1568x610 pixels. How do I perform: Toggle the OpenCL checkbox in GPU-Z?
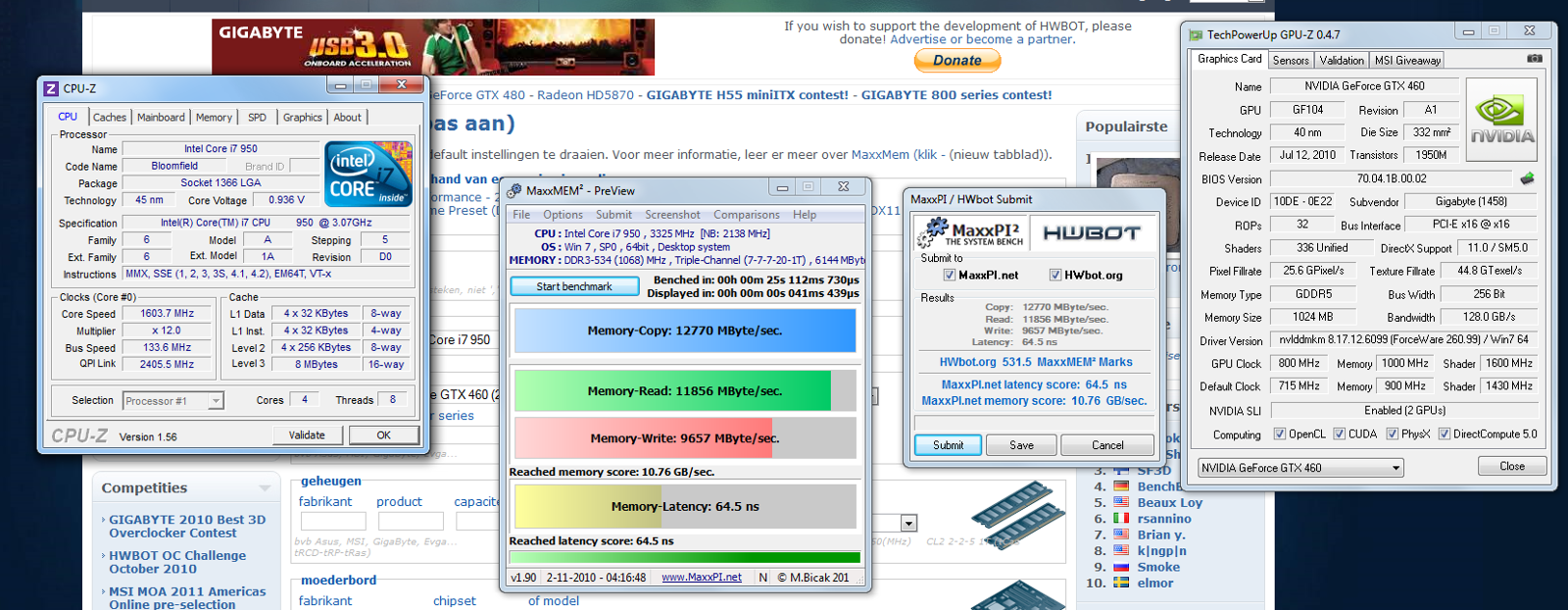point(1279,433)
